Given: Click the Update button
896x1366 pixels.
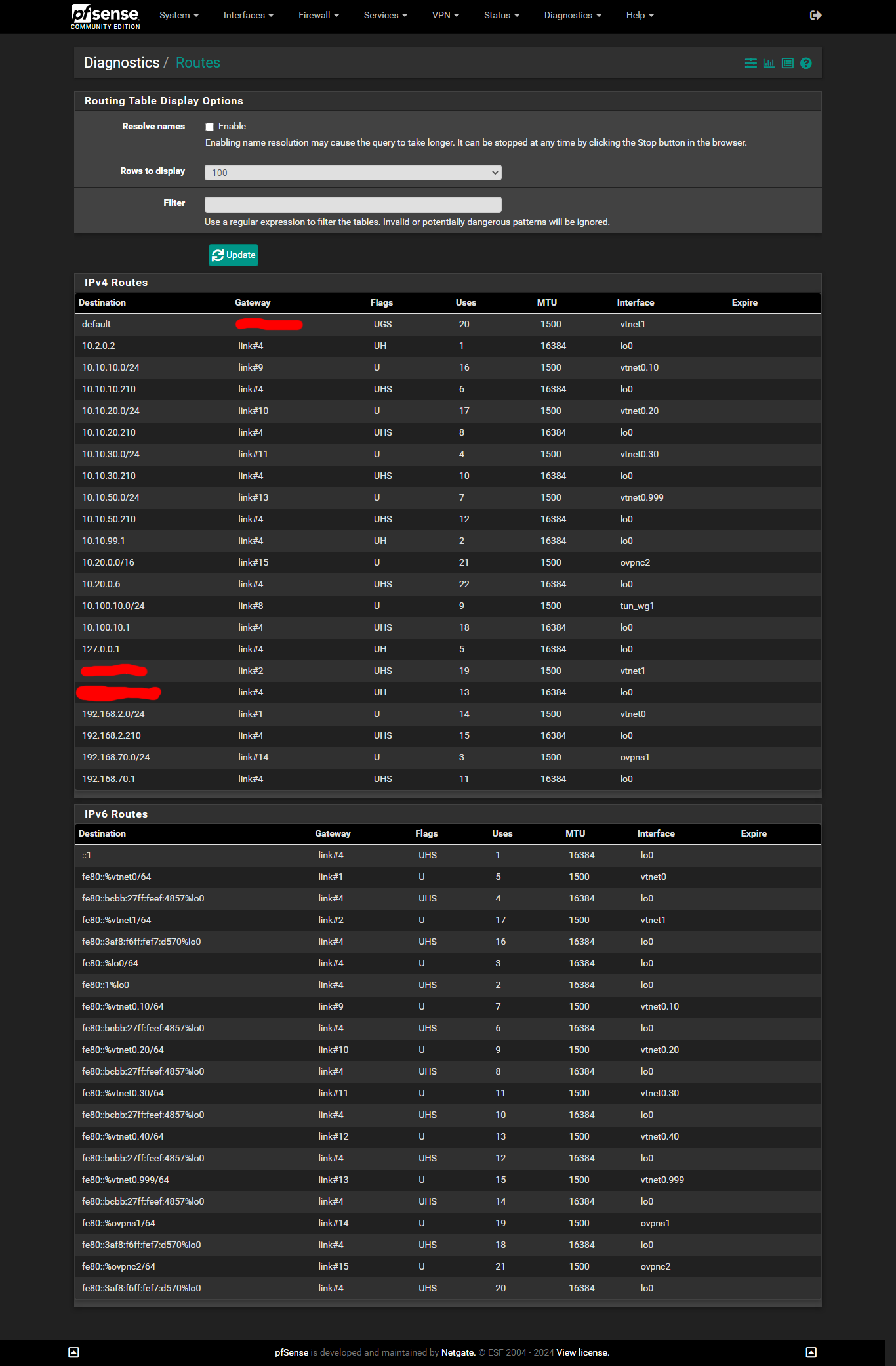Looking at the screenshot, I should tap(234, 255).
